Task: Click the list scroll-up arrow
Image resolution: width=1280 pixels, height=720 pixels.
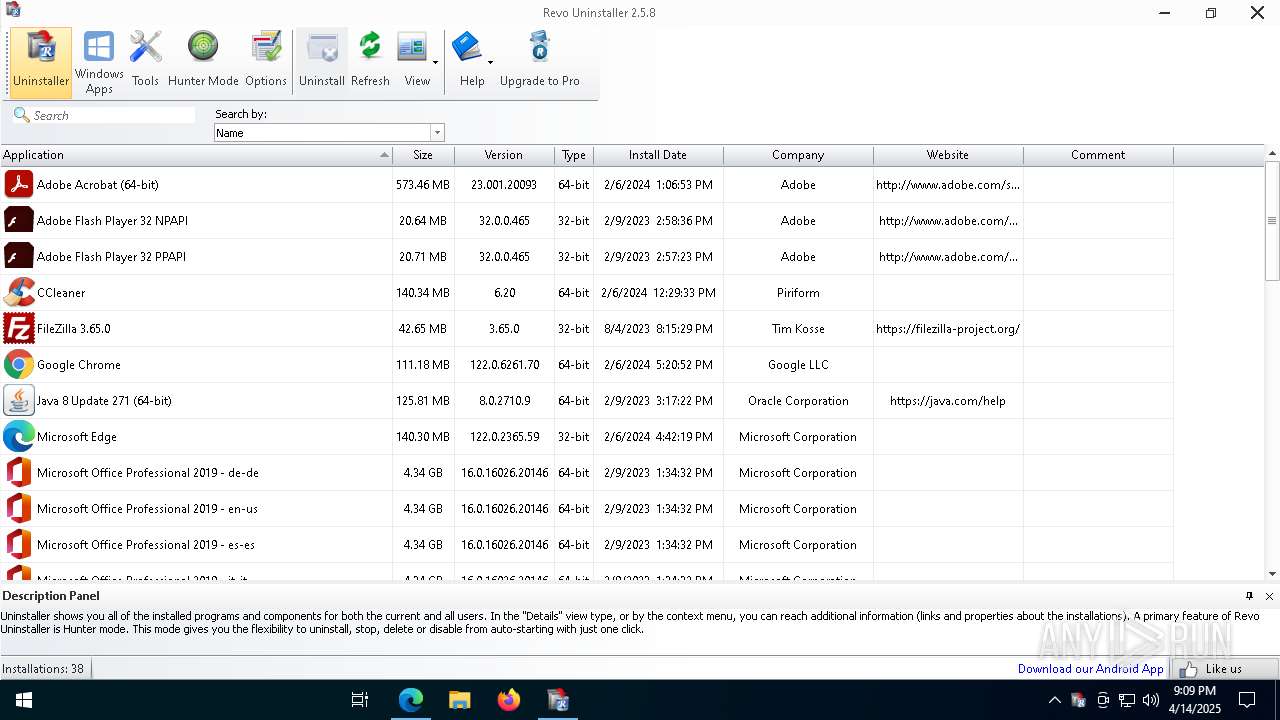Action: pos(1272,154)
